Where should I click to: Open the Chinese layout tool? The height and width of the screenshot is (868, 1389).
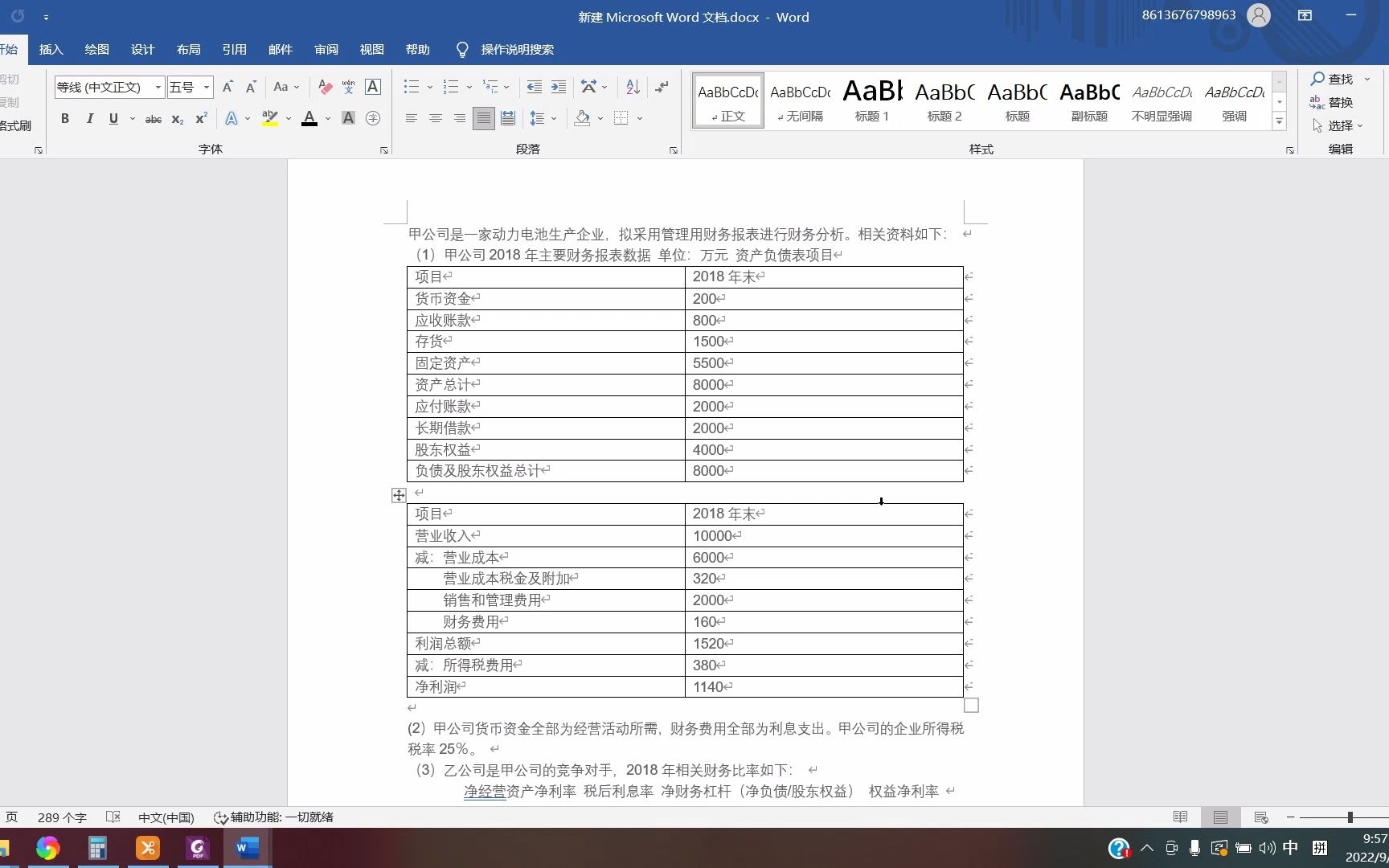(589, 87)
